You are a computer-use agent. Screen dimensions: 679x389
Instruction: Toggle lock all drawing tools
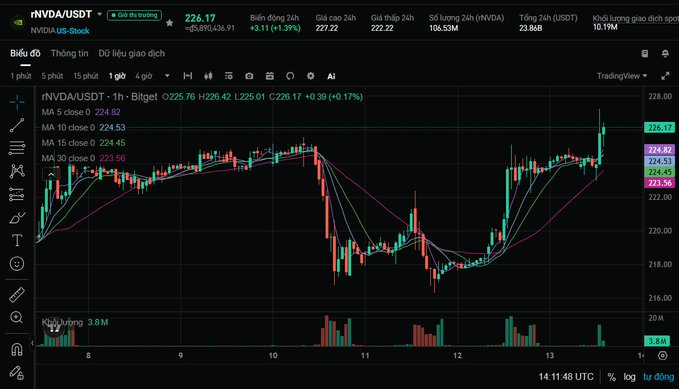coord(16,373)
